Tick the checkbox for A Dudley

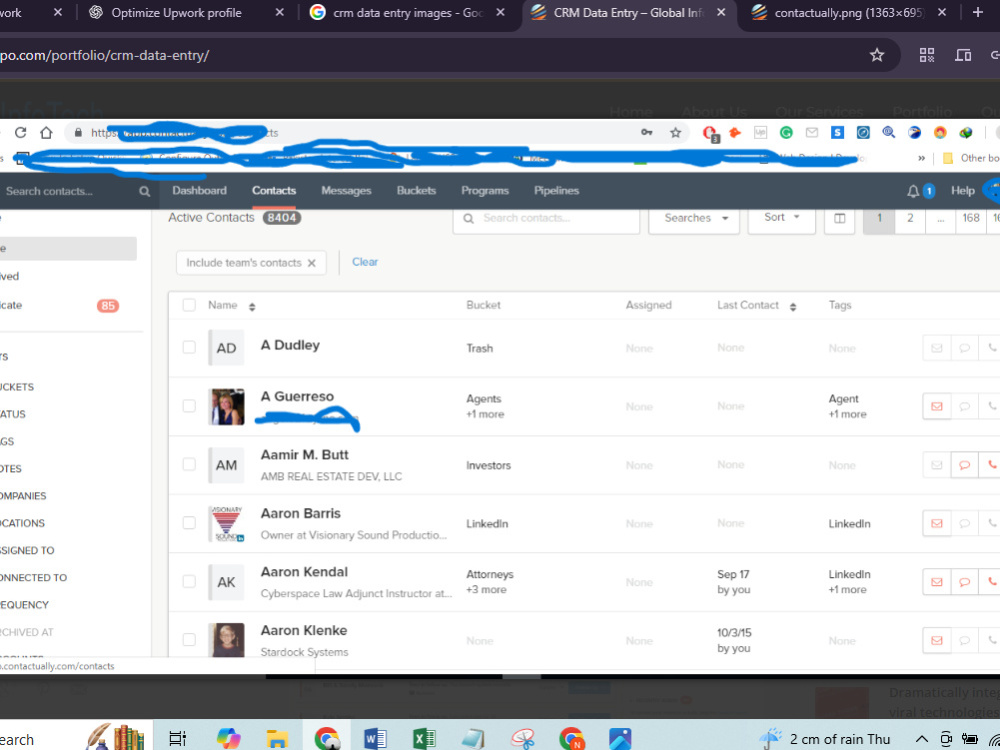click(x=189, y=348)
